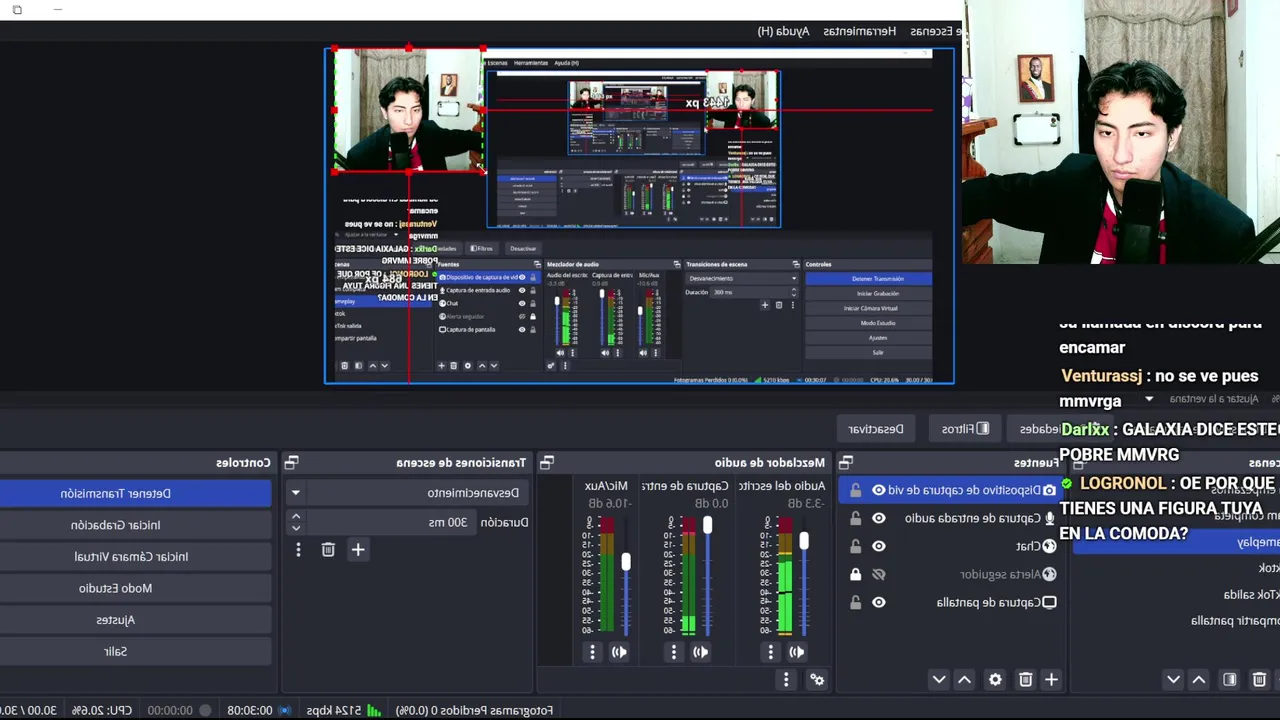Select the TikTok salida scene
Image resolution: width=1280 pixels, height=720 pixels.
click(1252, 594)
